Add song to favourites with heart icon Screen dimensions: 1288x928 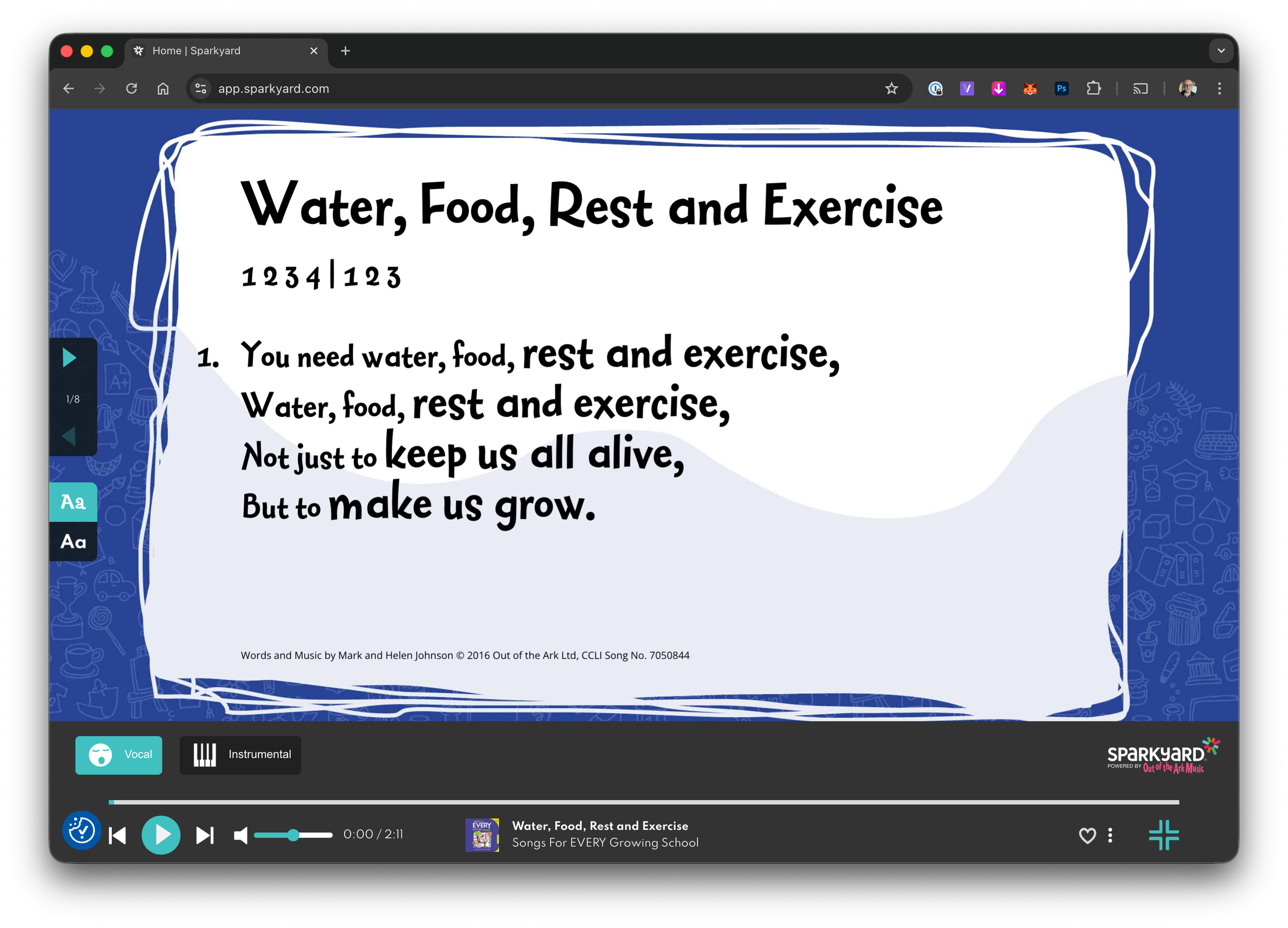(1087, 835)
